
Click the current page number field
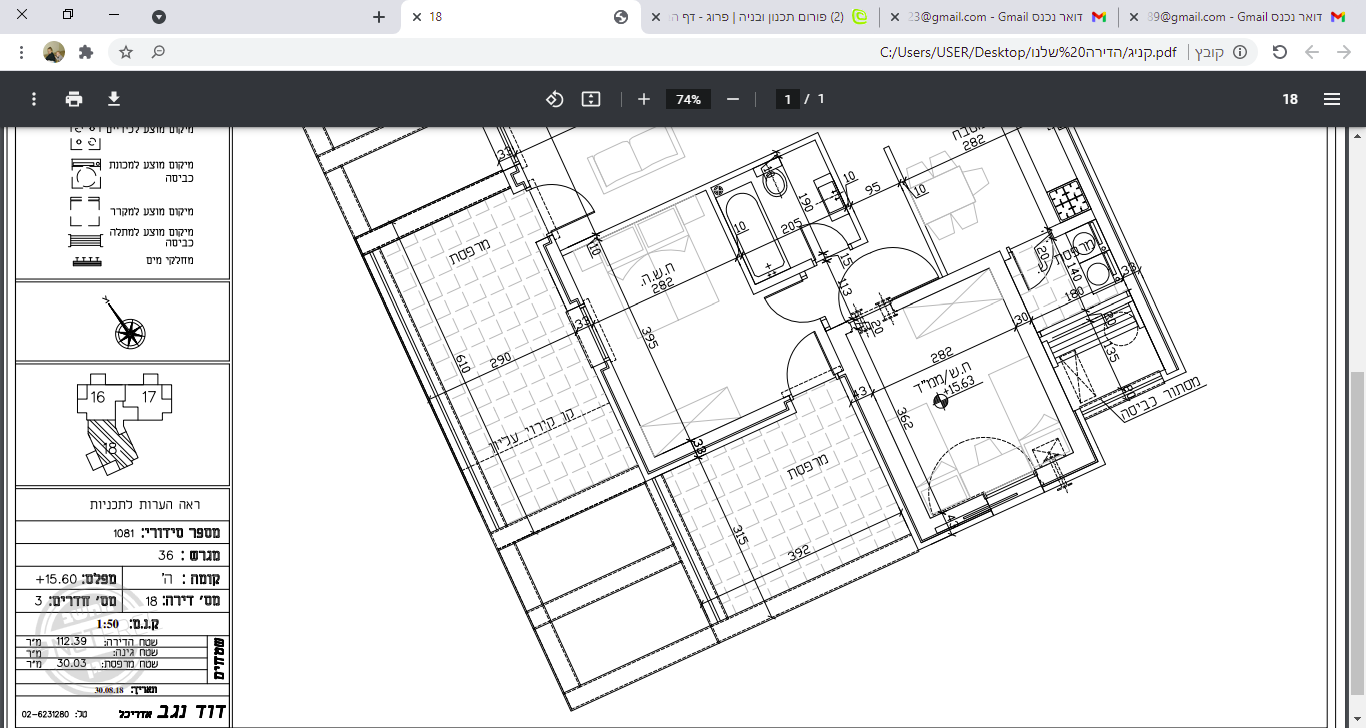(788, 99)
